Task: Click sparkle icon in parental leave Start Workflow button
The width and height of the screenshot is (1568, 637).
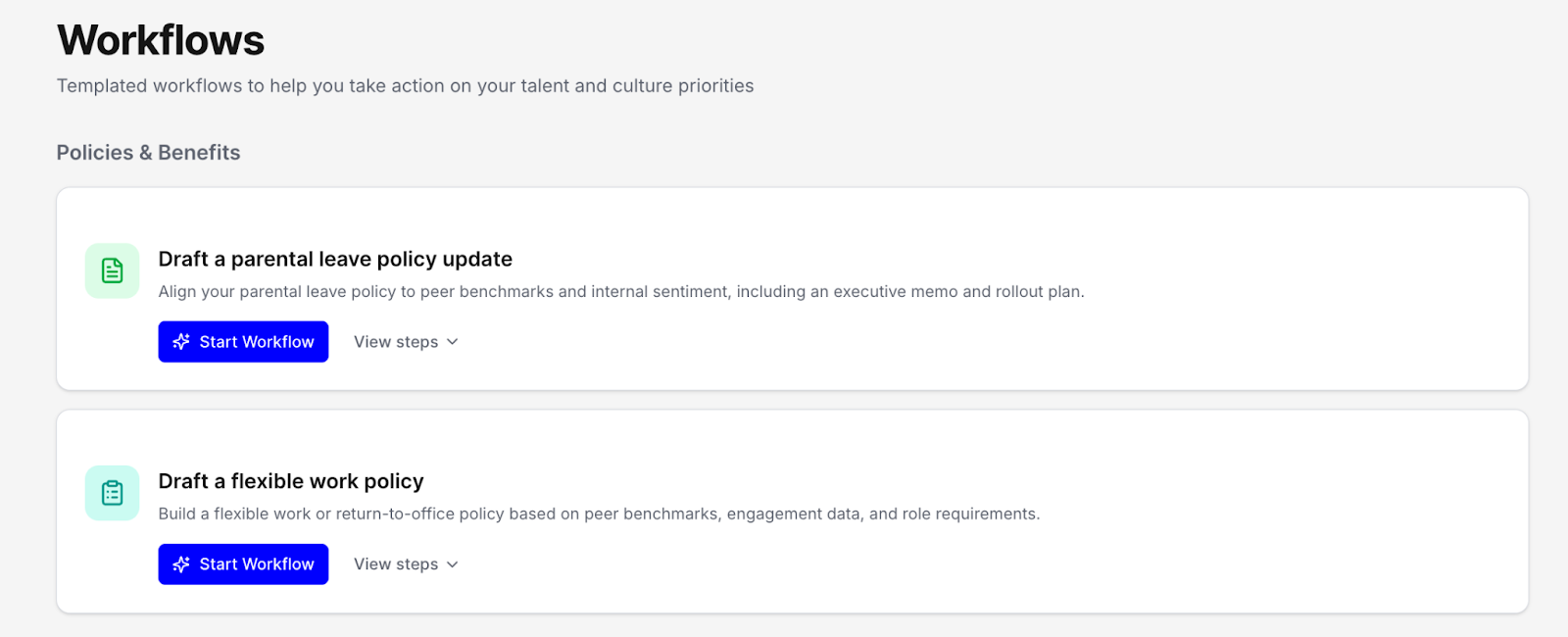Action: (x=181, y=342)
